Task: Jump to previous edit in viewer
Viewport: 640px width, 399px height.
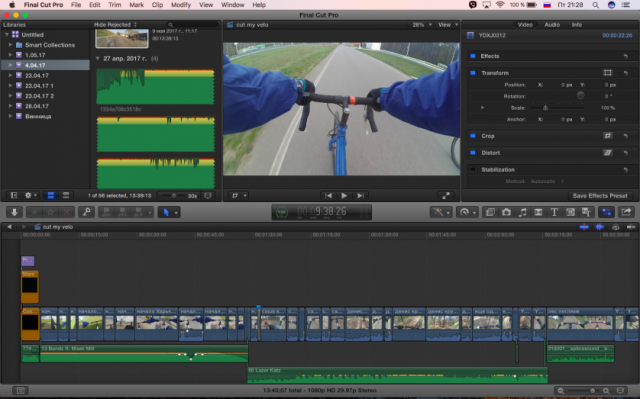Action: coord(328,196)
